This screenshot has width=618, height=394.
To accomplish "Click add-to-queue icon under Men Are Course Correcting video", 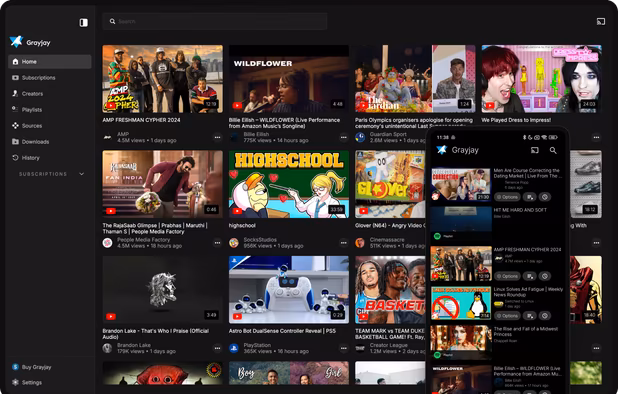I will point(530,197).
